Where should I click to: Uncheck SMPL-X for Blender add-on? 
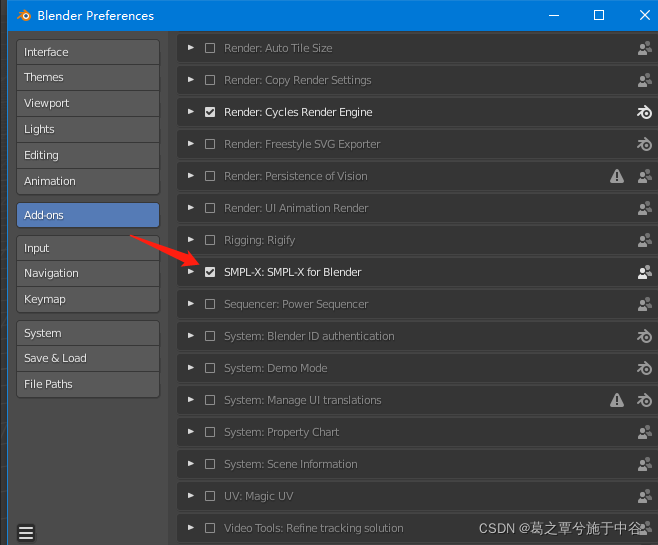[210, 272]
